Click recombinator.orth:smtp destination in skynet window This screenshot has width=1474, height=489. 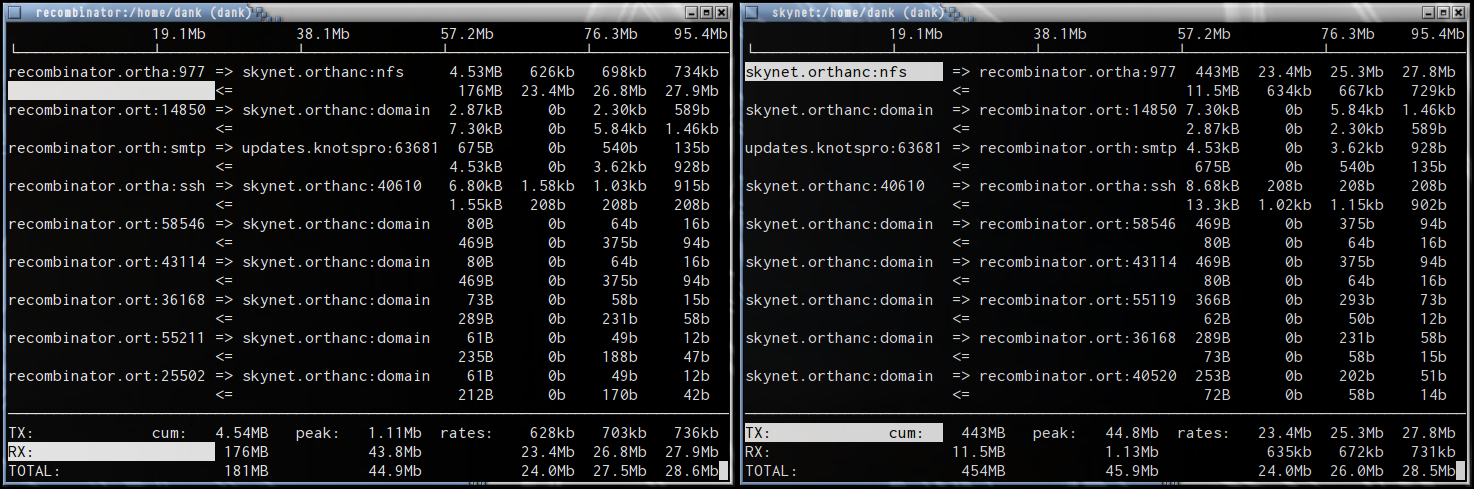coord(1077,148)
